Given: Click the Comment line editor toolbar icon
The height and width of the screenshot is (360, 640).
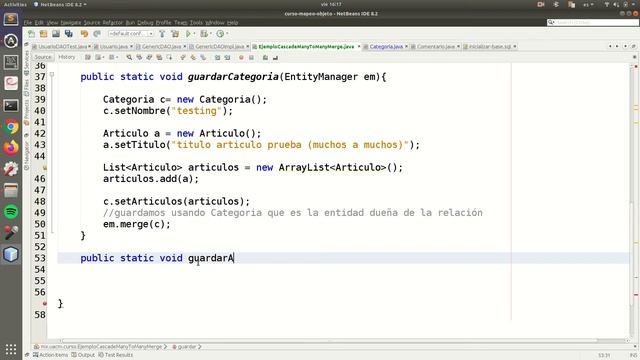Looking at the screenshot, I should pos(265,58).
